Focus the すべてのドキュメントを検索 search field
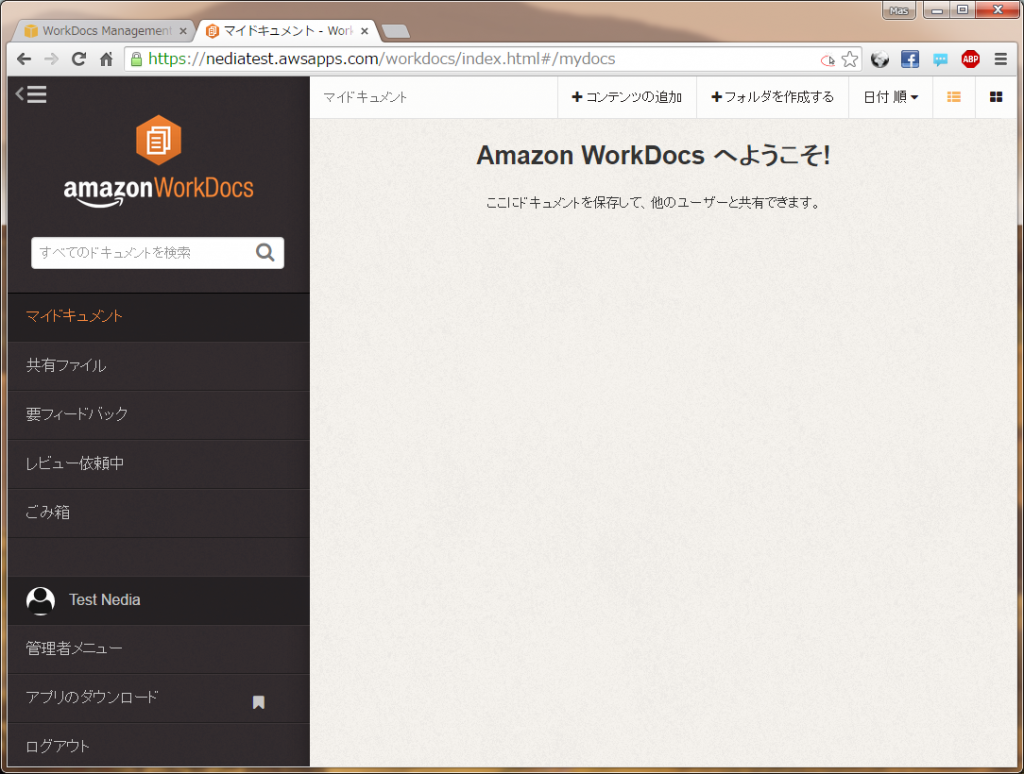Viewport: 1024px width, 774px height. click(157, 253)
